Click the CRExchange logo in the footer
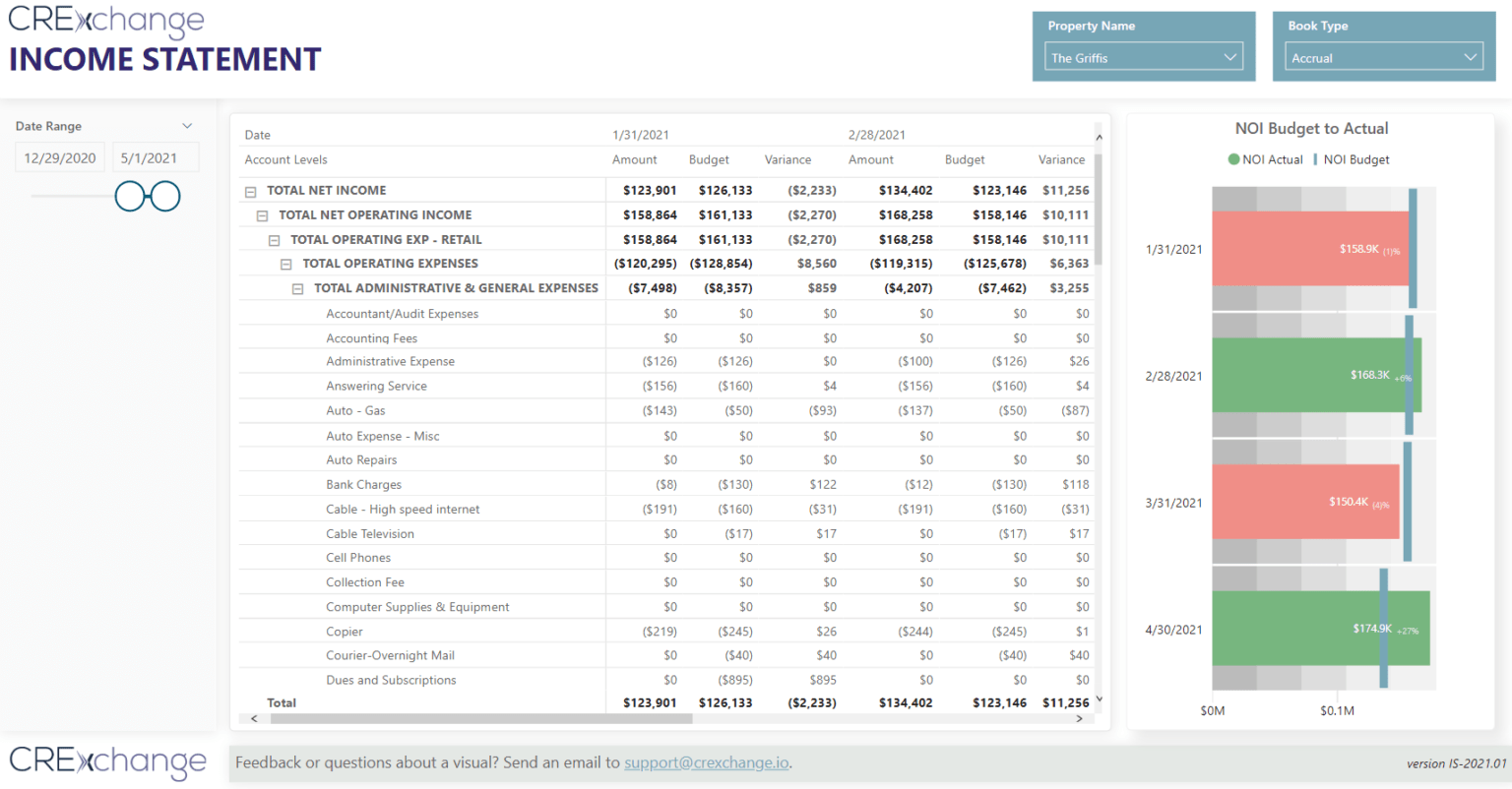1512x789 pixels. [x=106, y=762]
